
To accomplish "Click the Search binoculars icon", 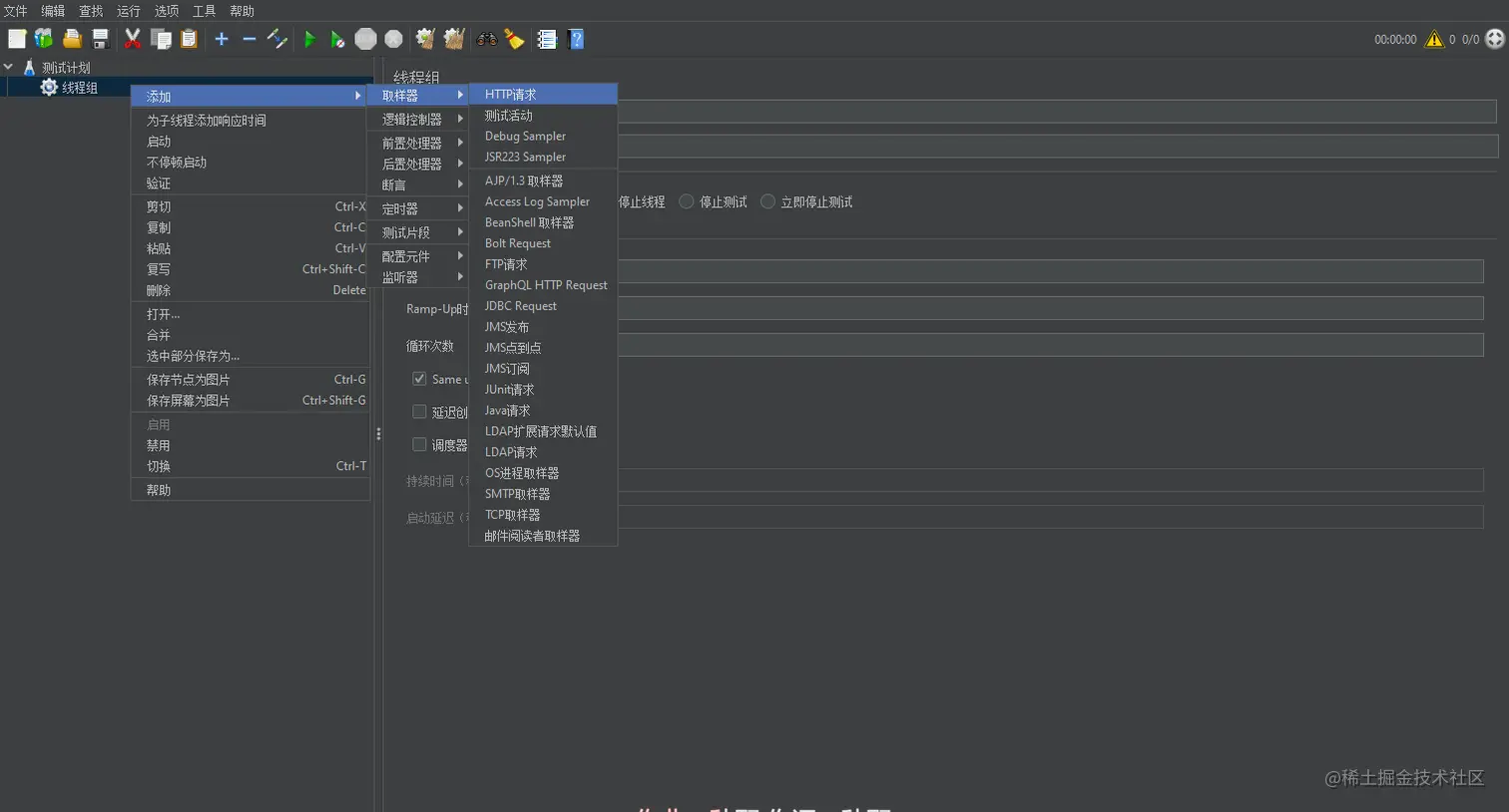I will click(487, 39).
